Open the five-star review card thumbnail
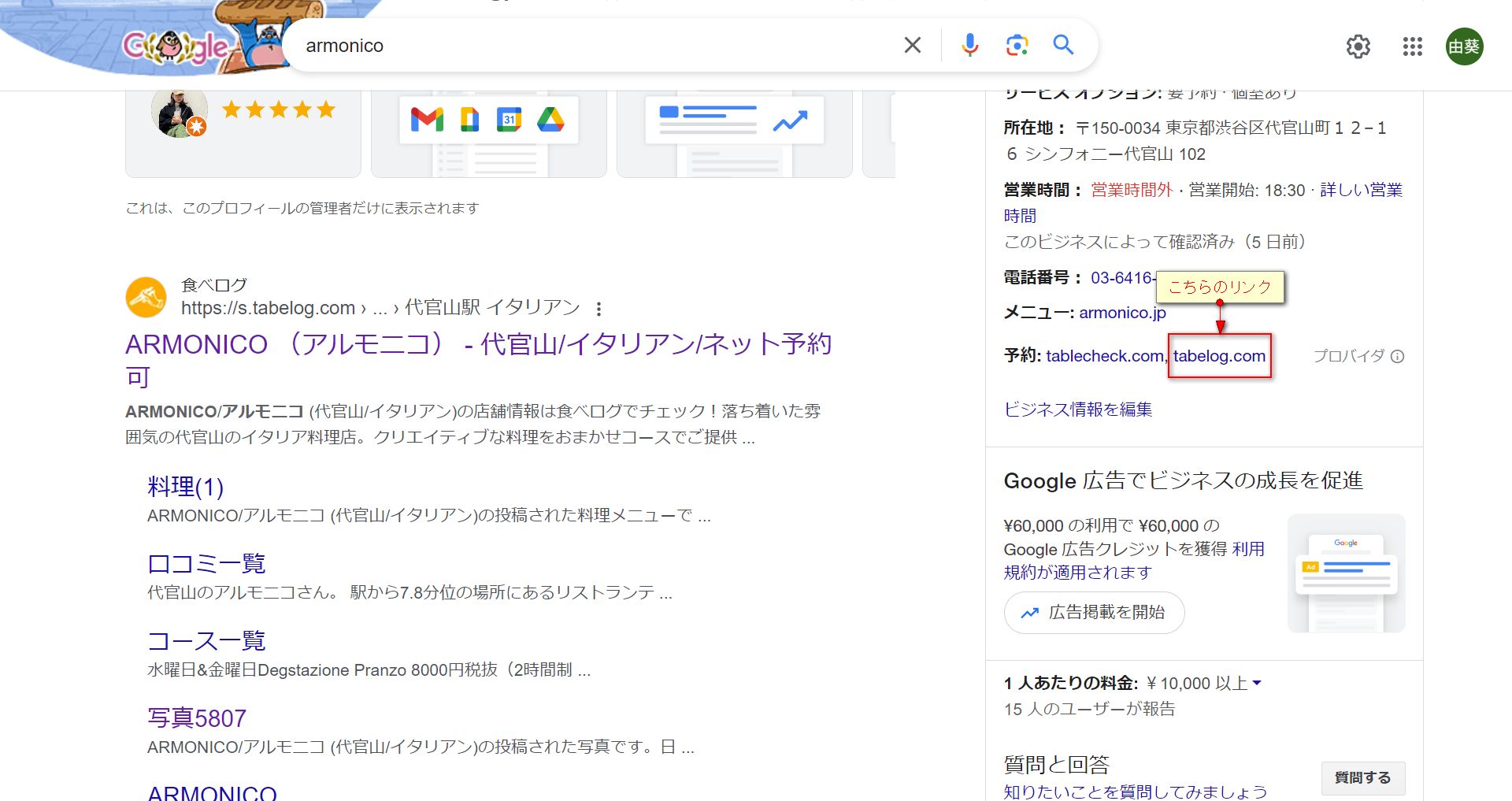Screen dimensions: 1512x801 coord(243,130)
